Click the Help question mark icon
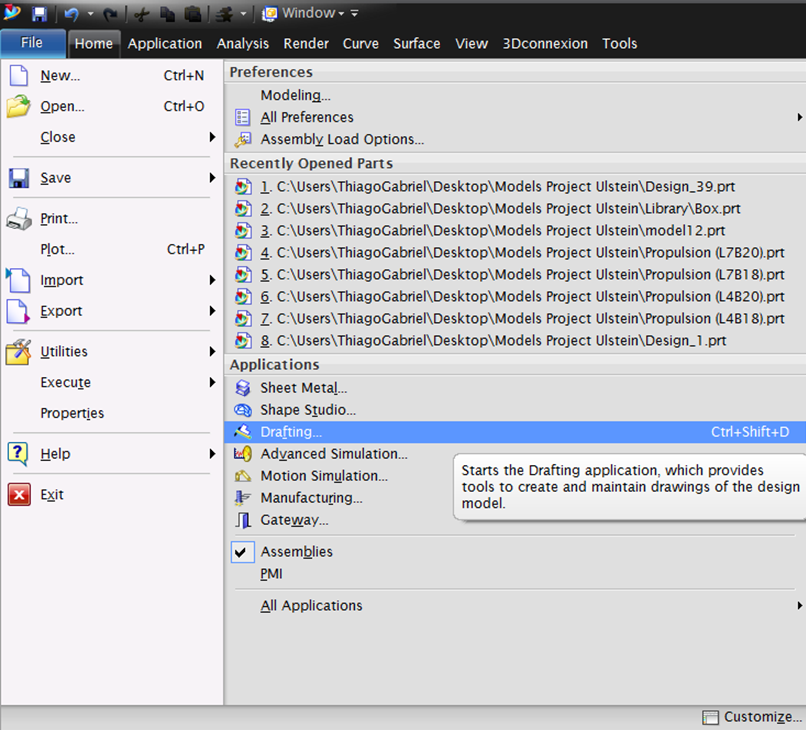Image resolution: width=806 pixels, height=730 pixels. [x=18, y=454]
